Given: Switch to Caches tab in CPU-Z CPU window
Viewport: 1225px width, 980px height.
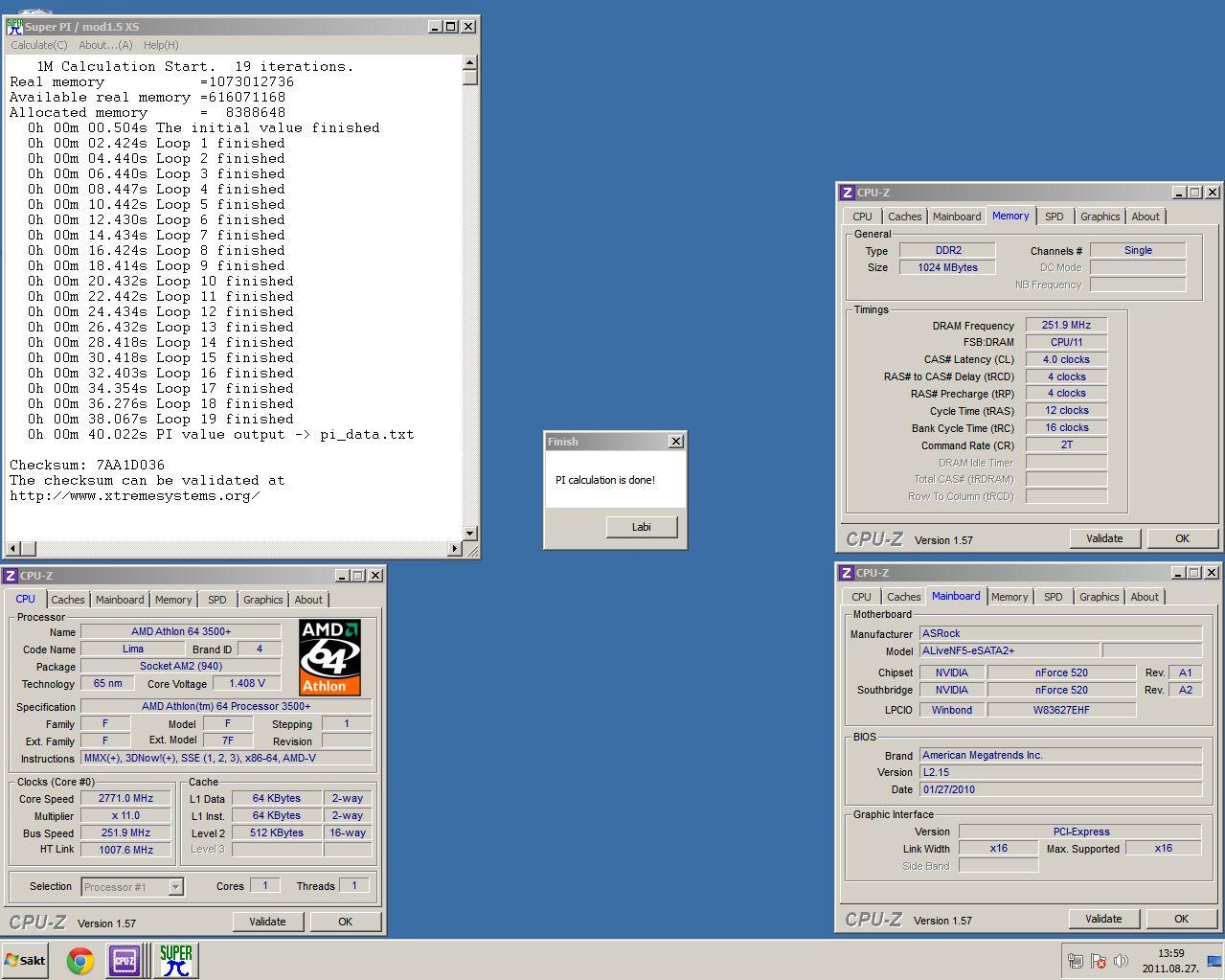Looking at the screenshot, I should pyautogui.click(x=68, y=600).
